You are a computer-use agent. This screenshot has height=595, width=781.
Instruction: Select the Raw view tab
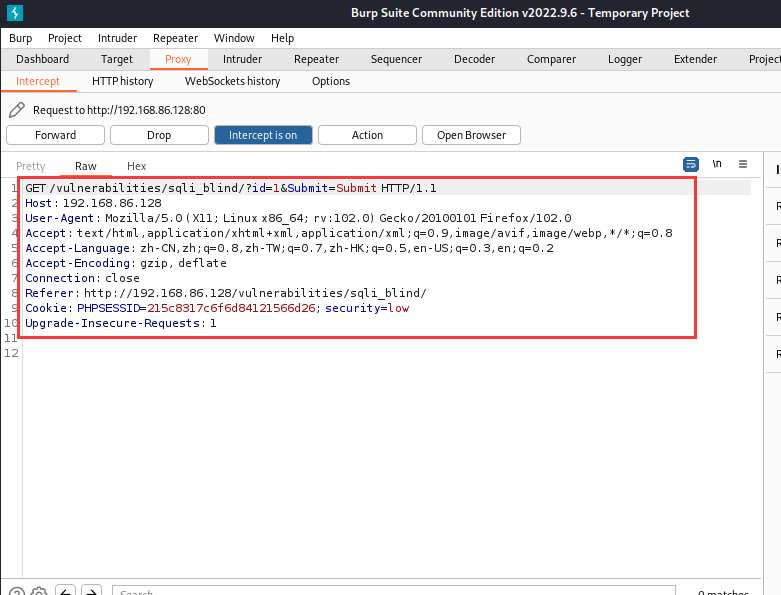pyautogui.click(x=86, y=166)
